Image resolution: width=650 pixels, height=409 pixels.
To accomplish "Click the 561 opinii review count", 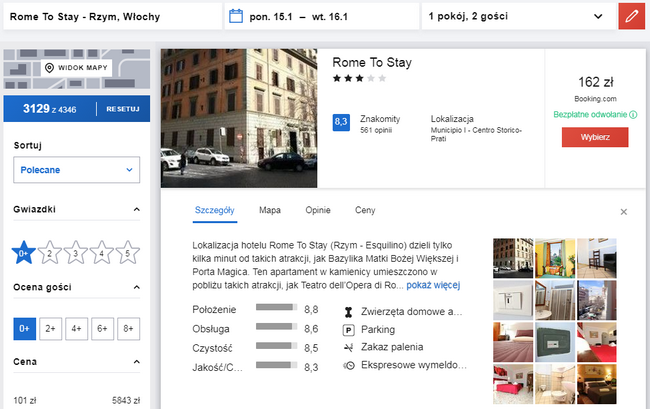I will point(376,131).
